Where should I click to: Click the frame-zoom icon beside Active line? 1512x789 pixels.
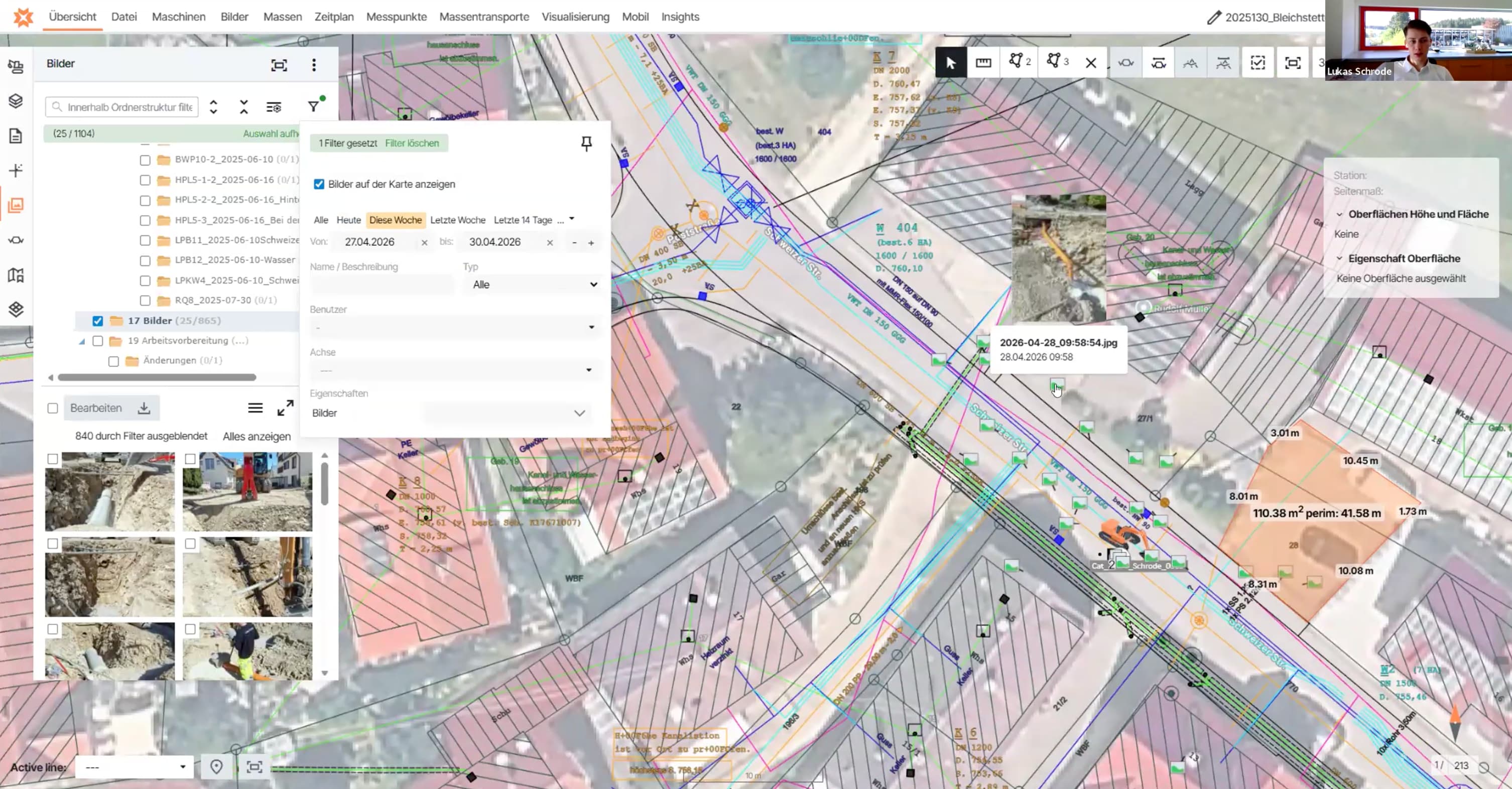(254, 767)
